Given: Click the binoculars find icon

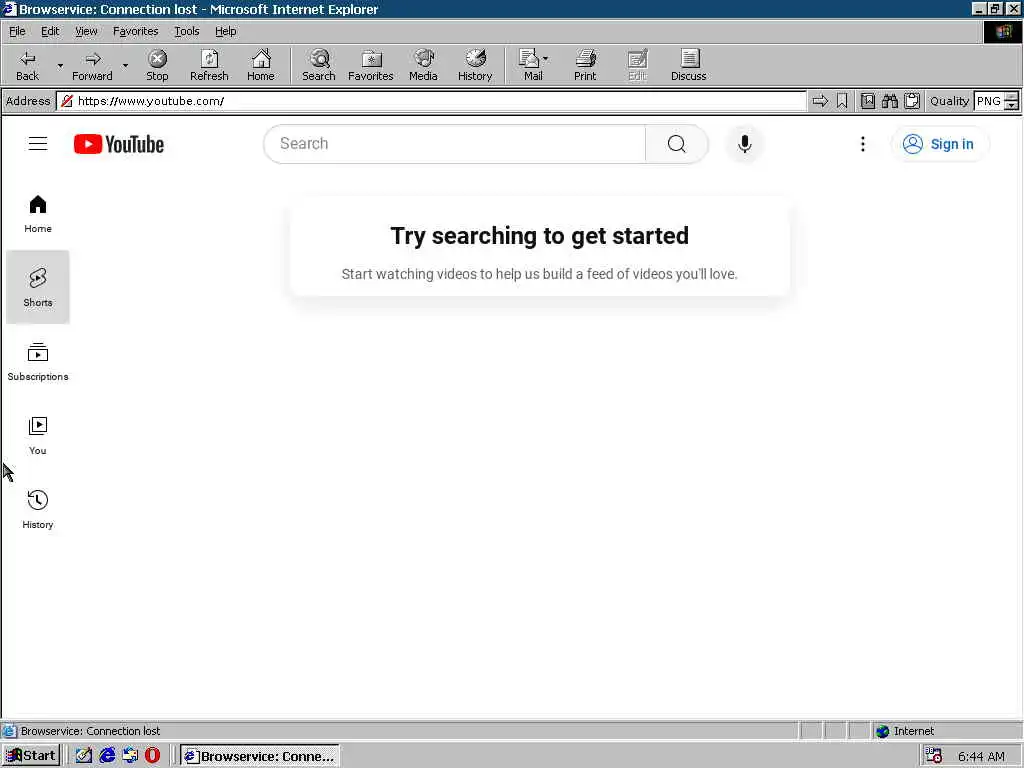Looking at the screenshot, I should [889, 101].
